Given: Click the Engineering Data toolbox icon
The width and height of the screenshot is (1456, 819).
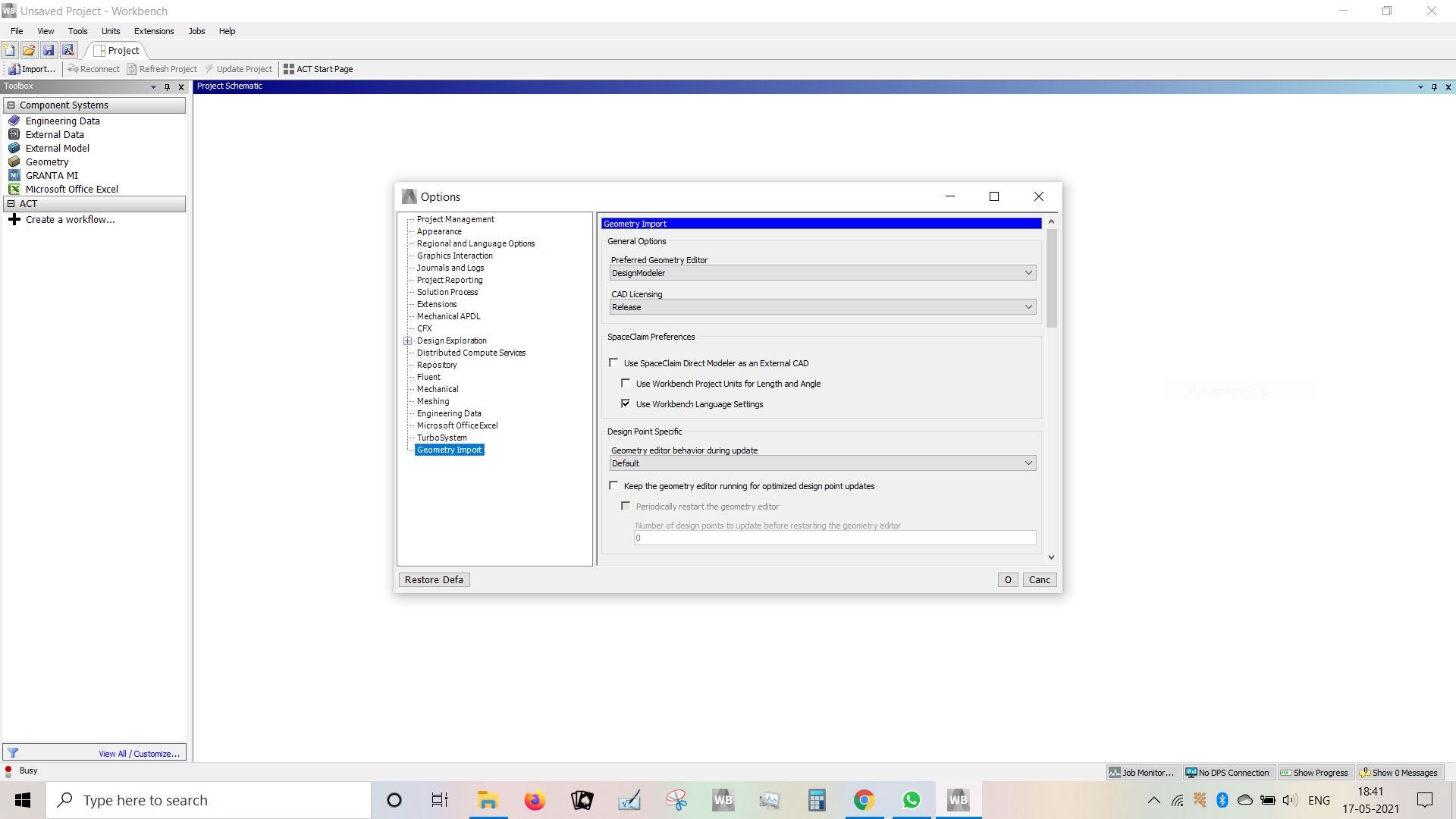Looking at the screenshot, I should (x=14, y=121).
